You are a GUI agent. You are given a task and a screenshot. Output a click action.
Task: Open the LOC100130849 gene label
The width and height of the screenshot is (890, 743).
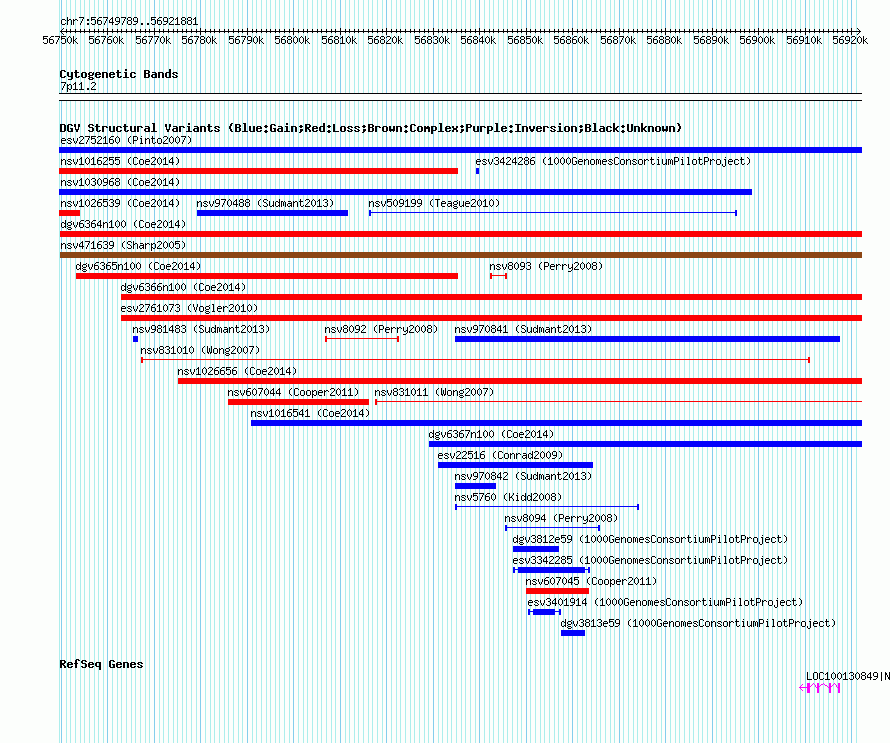[x=848, y=676]
